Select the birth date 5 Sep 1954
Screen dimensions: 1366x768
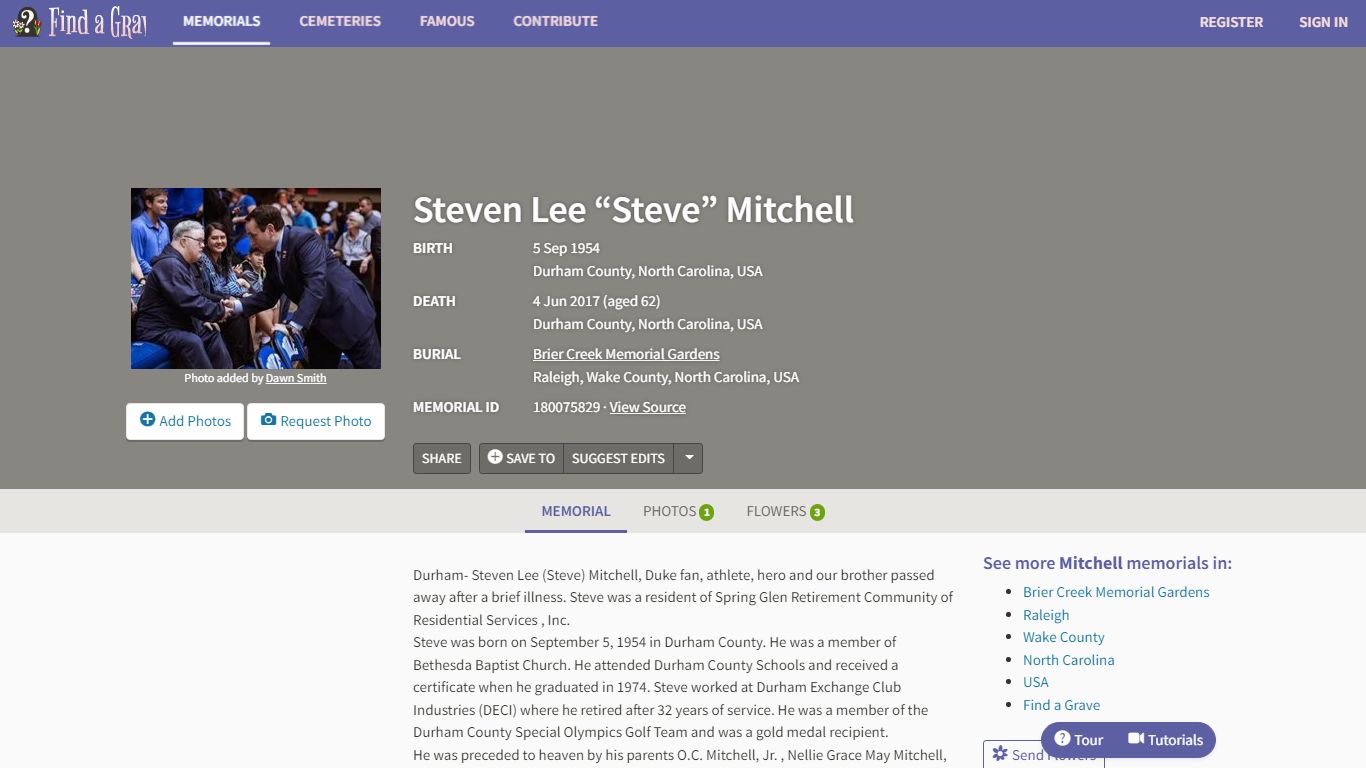point(566,248)
